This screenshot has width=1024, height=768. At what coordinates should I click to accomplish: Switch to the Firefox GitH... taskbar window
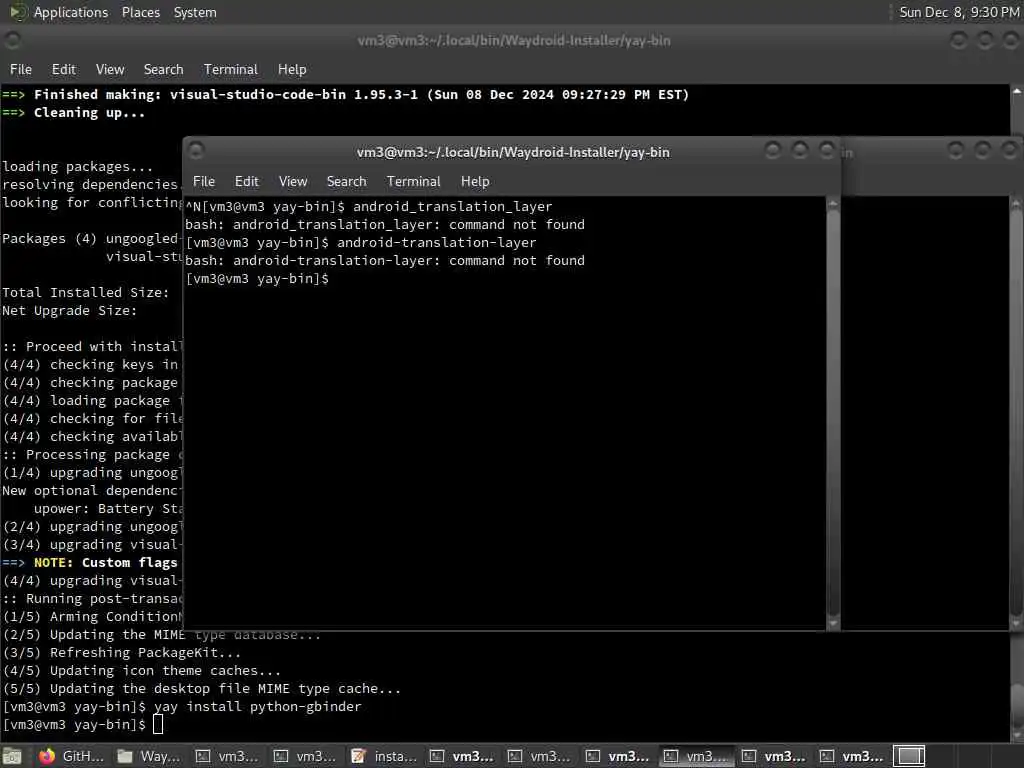(71, 756)
